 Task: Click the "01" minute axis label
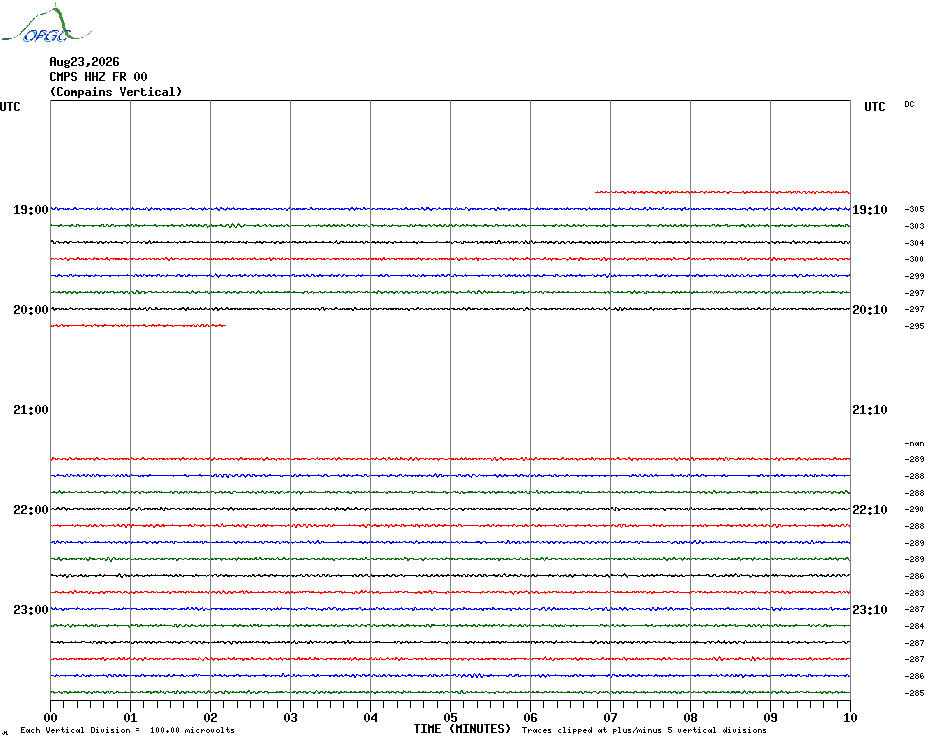click(x=130, y=718)
